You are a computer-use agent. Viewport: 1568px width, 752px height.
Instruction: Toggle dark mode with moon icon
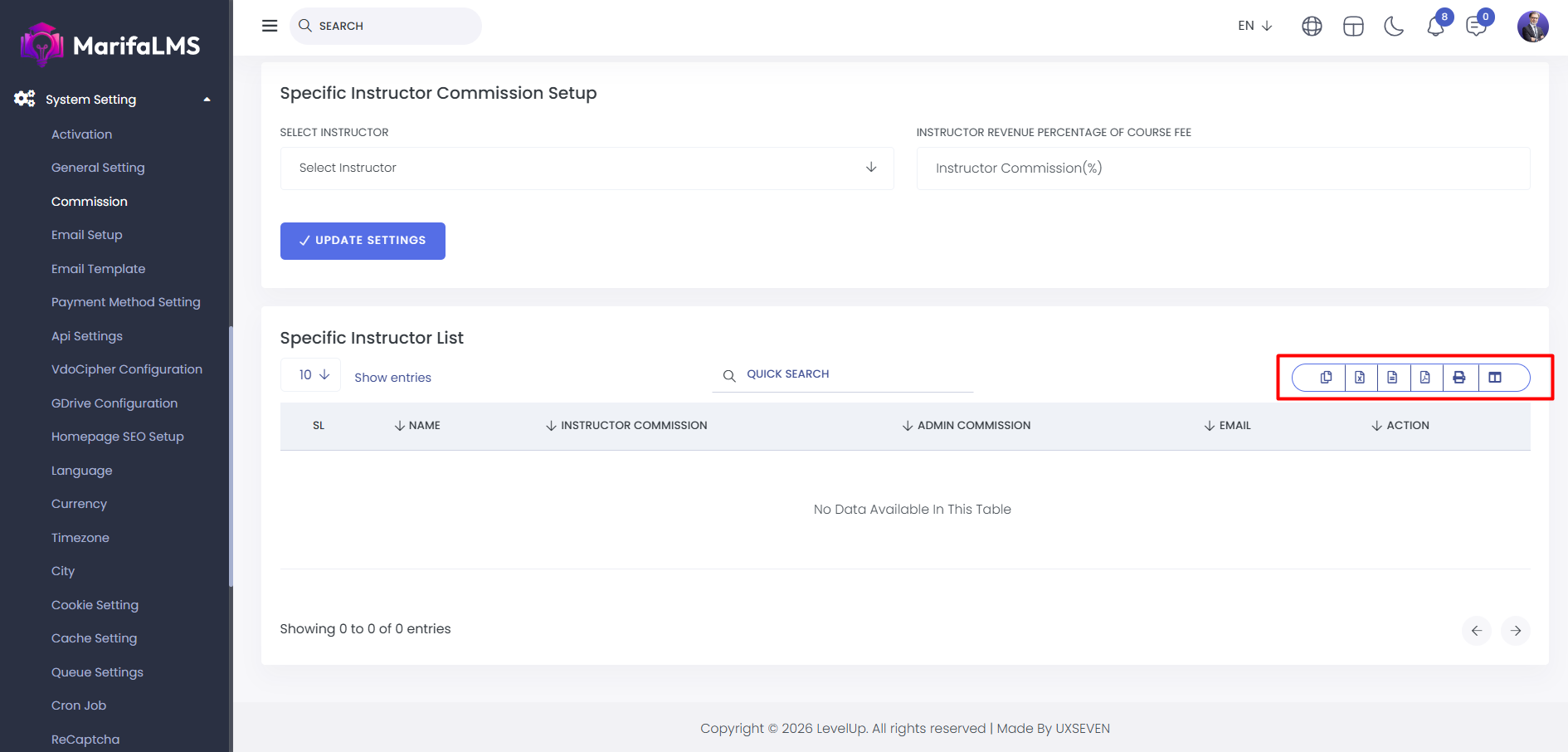1394,27
